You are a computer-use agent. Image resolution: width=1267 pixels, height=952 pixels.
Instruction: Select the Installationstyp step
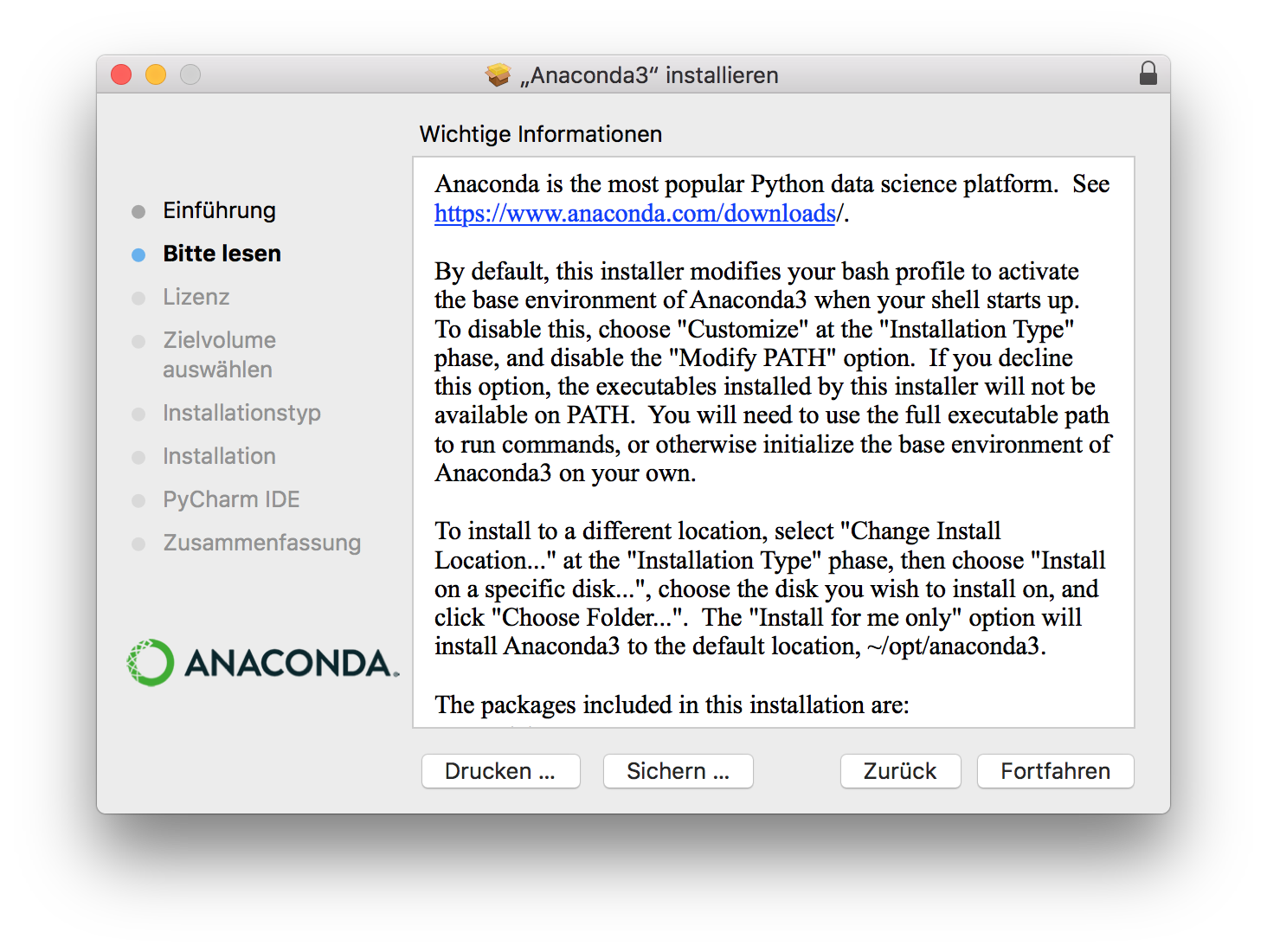click(x=241, y=413)
